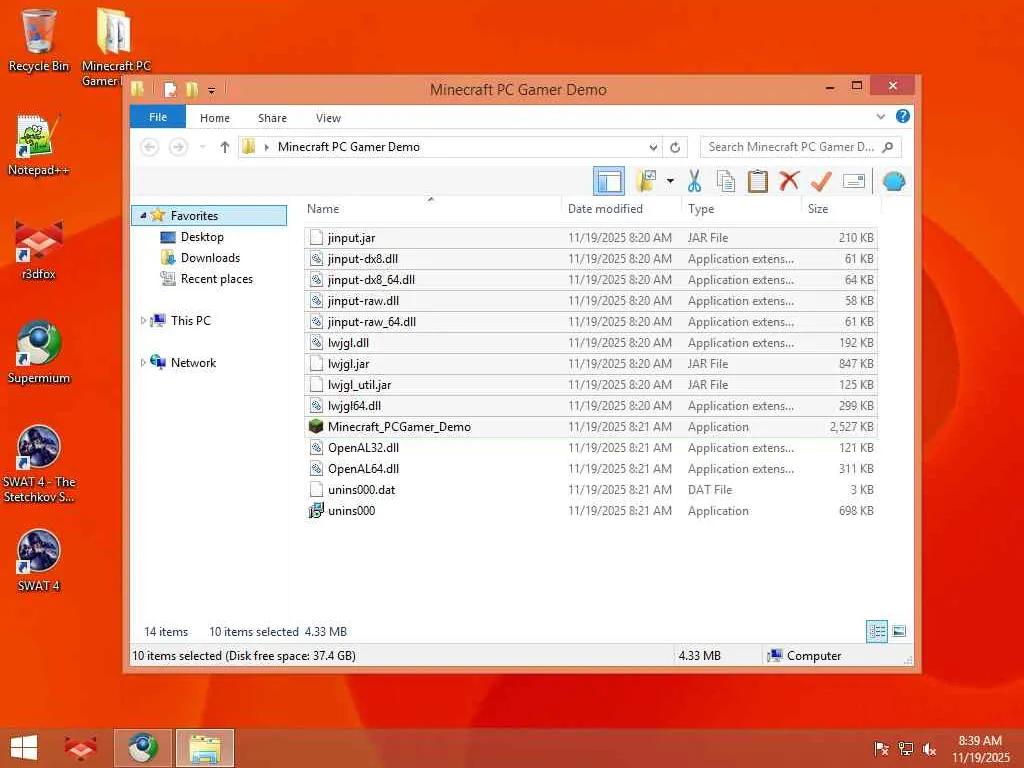Open the Windows Start button
Viewport: 1024px width, 768px height.
(x=24, y=748)
